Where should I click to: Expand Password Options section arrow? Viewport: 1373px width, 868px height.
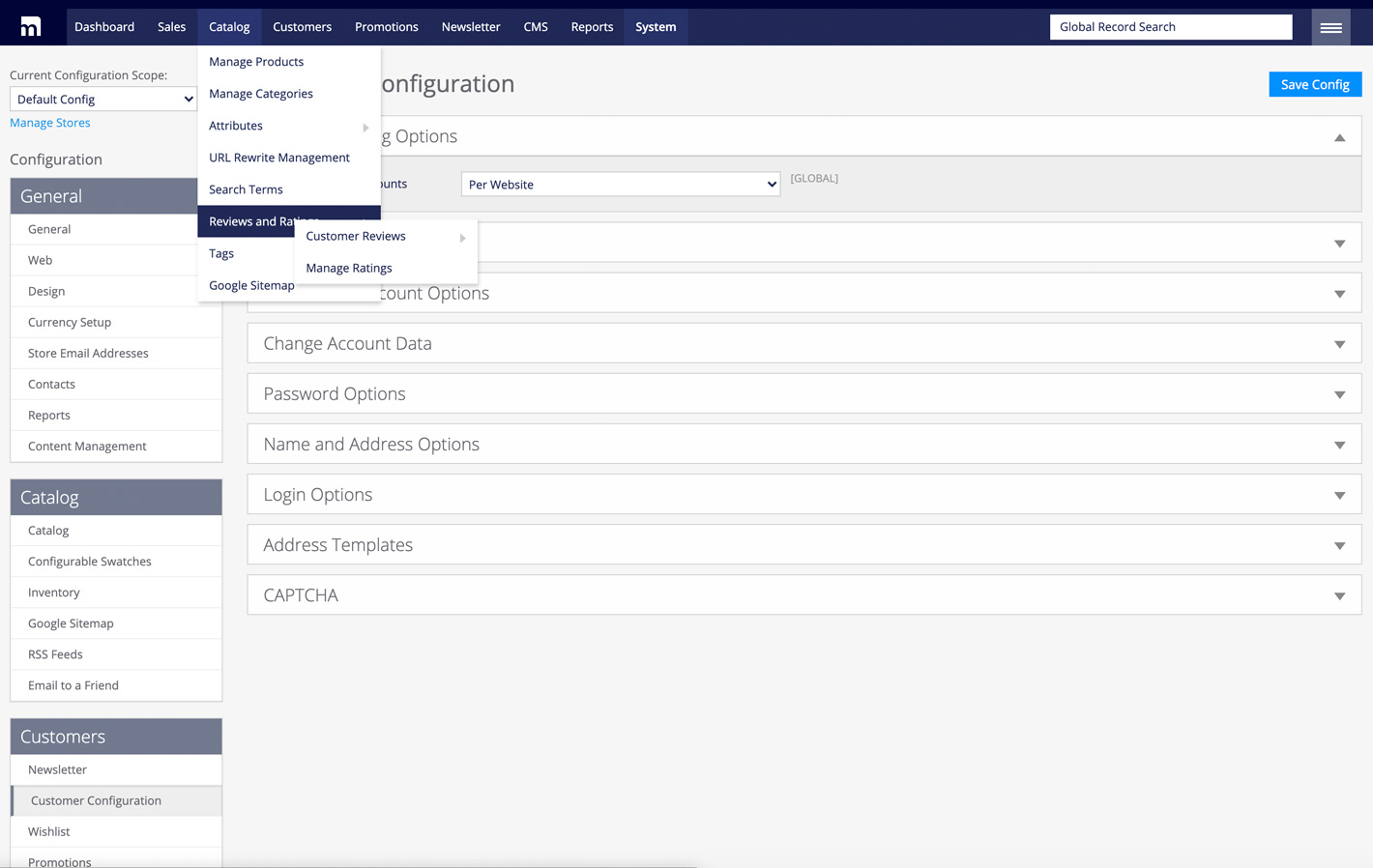coord(1339,394)
